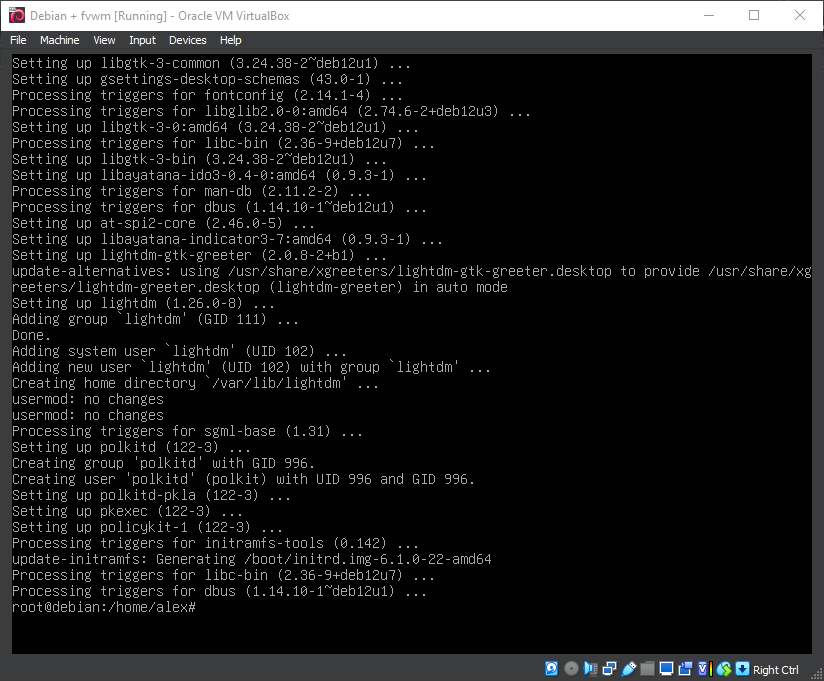Click the display status icon

click(x=666, y=668)
